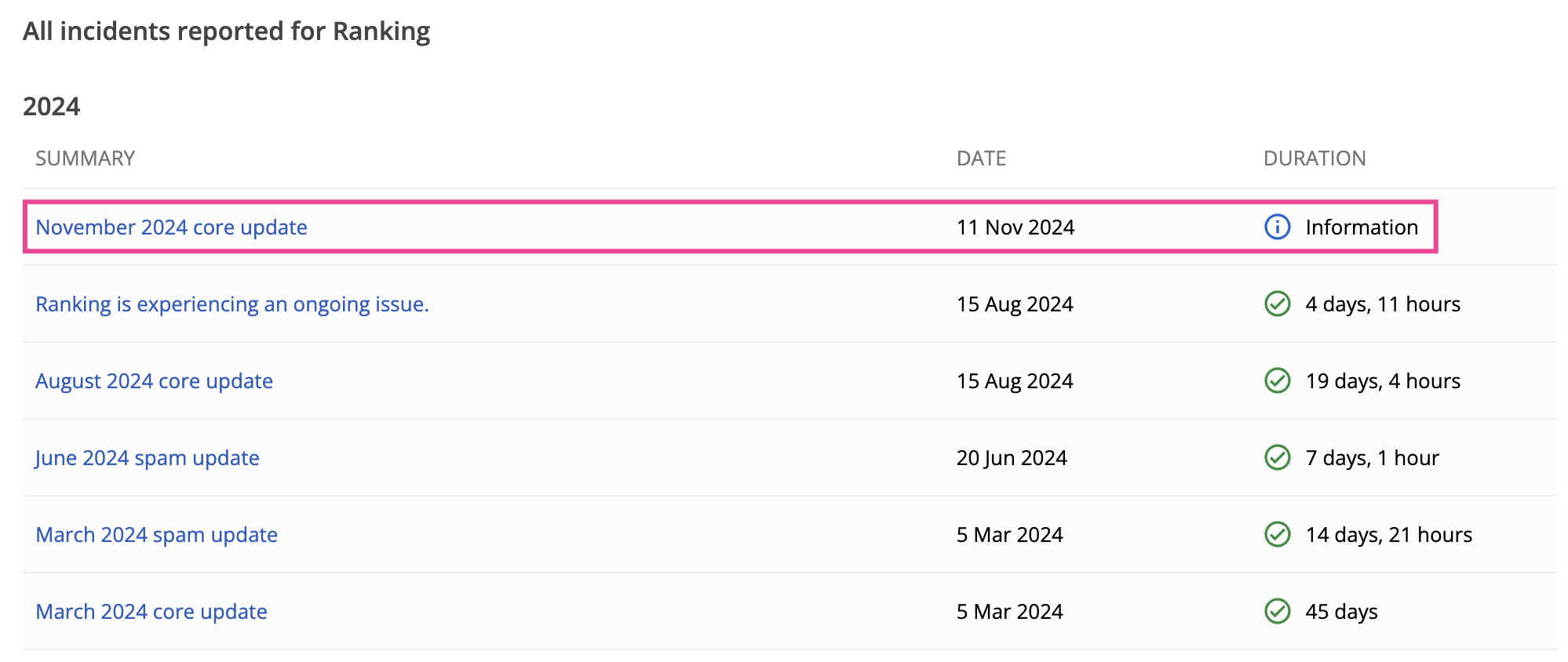
Task: Click the DATE column header
Action: click(x=981, y=158)
